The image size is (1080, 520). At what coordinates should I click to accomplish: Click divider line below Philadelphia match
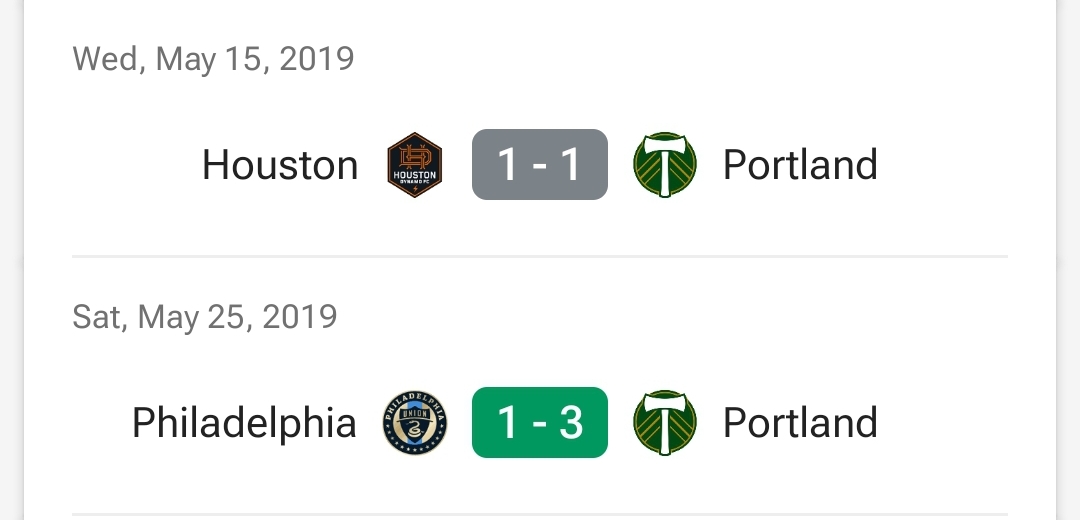pos(540,515)
